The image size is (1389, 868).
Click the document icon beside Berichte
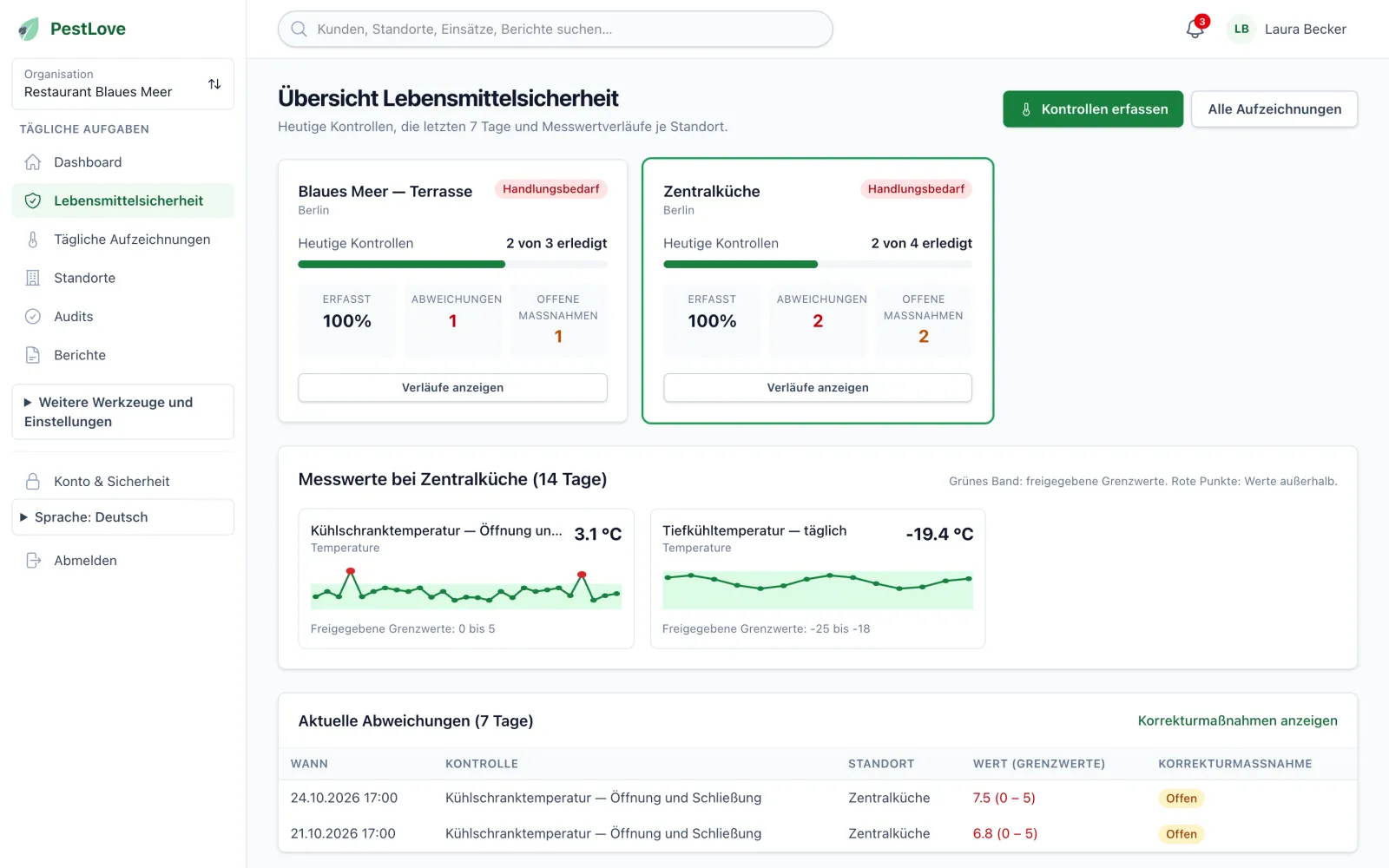click(33, 355)
